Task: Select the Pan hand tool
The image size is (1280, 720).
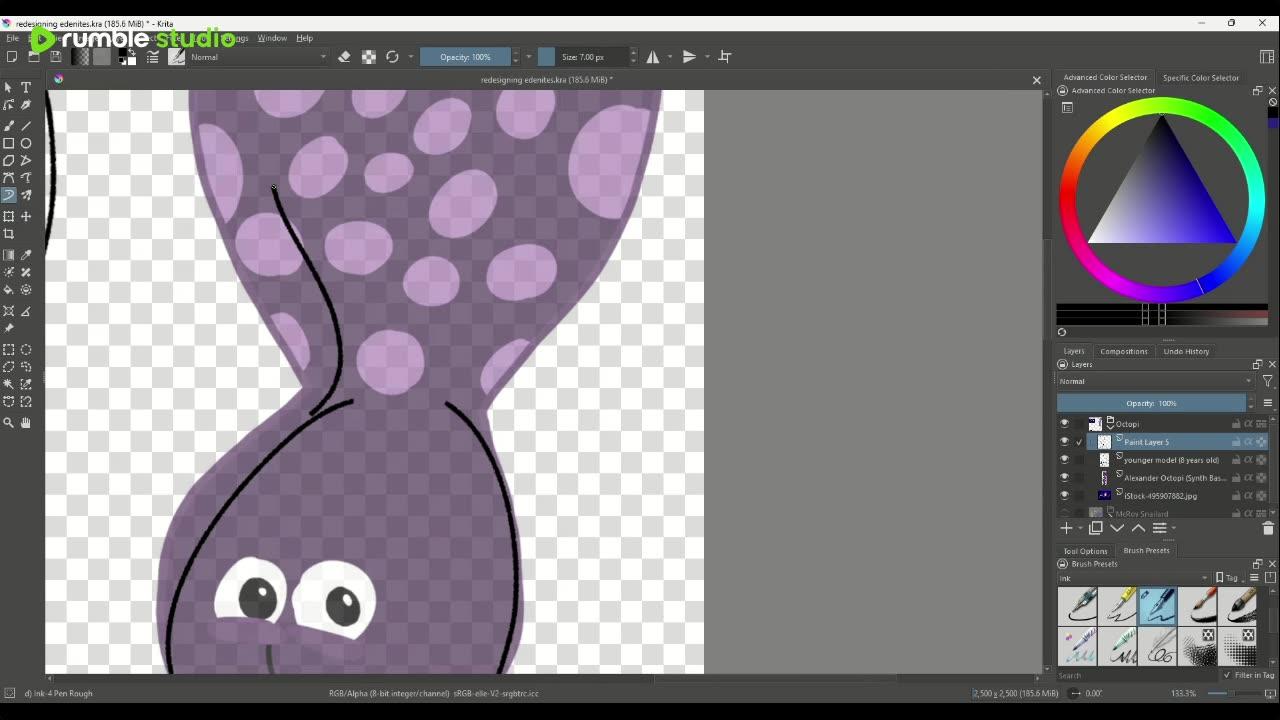Action: (x=26, y=423)
